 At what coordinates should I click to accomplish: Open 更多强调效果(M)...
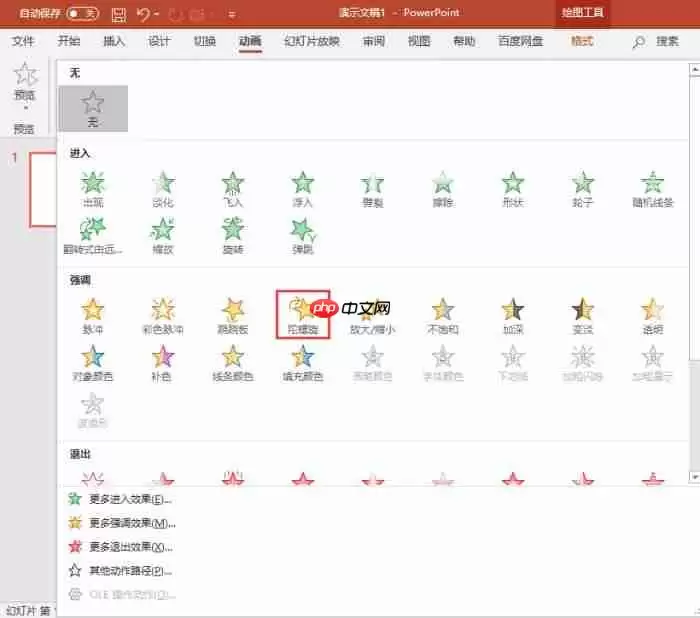pyautogui.click(x=121, y=522)
